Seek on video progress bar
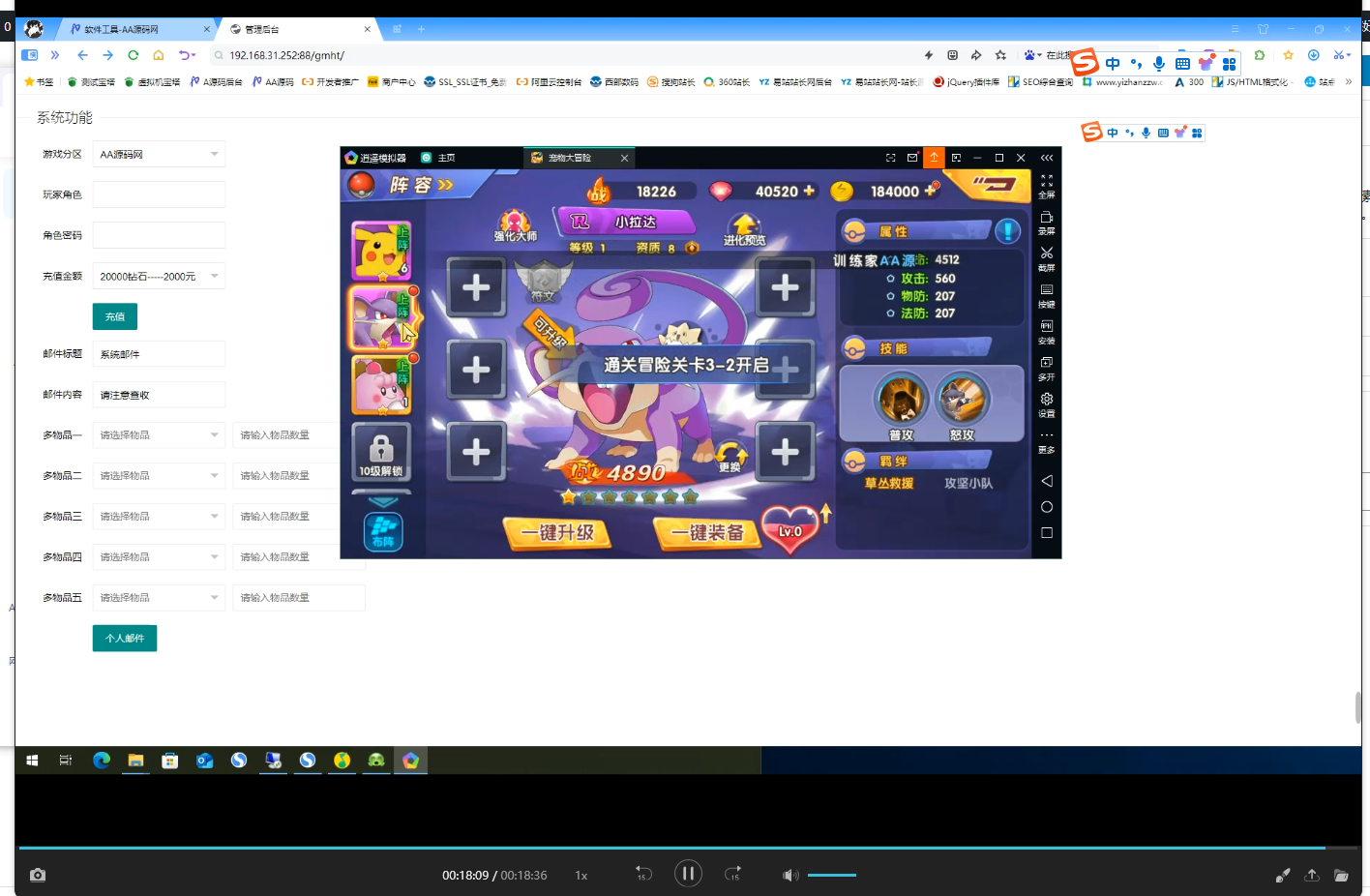Screen dimensions: 1370x896 (x=688, y=848)
